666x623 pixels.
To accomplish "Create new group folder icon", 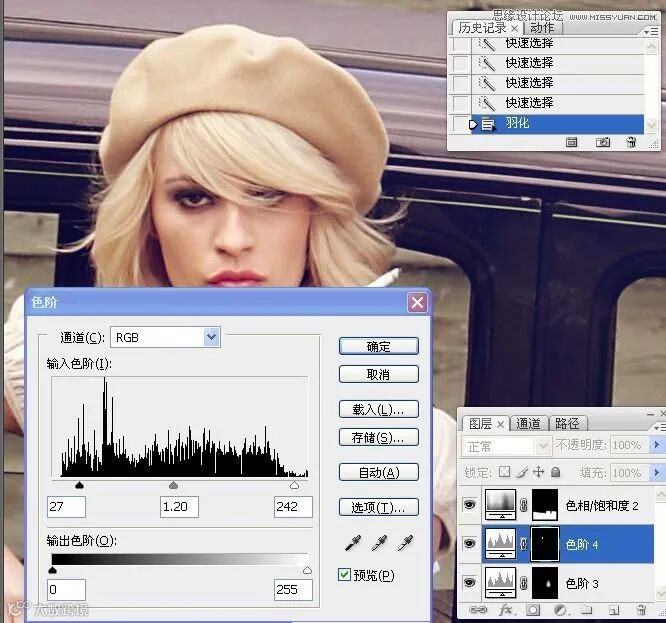I will tap(587, 610).
